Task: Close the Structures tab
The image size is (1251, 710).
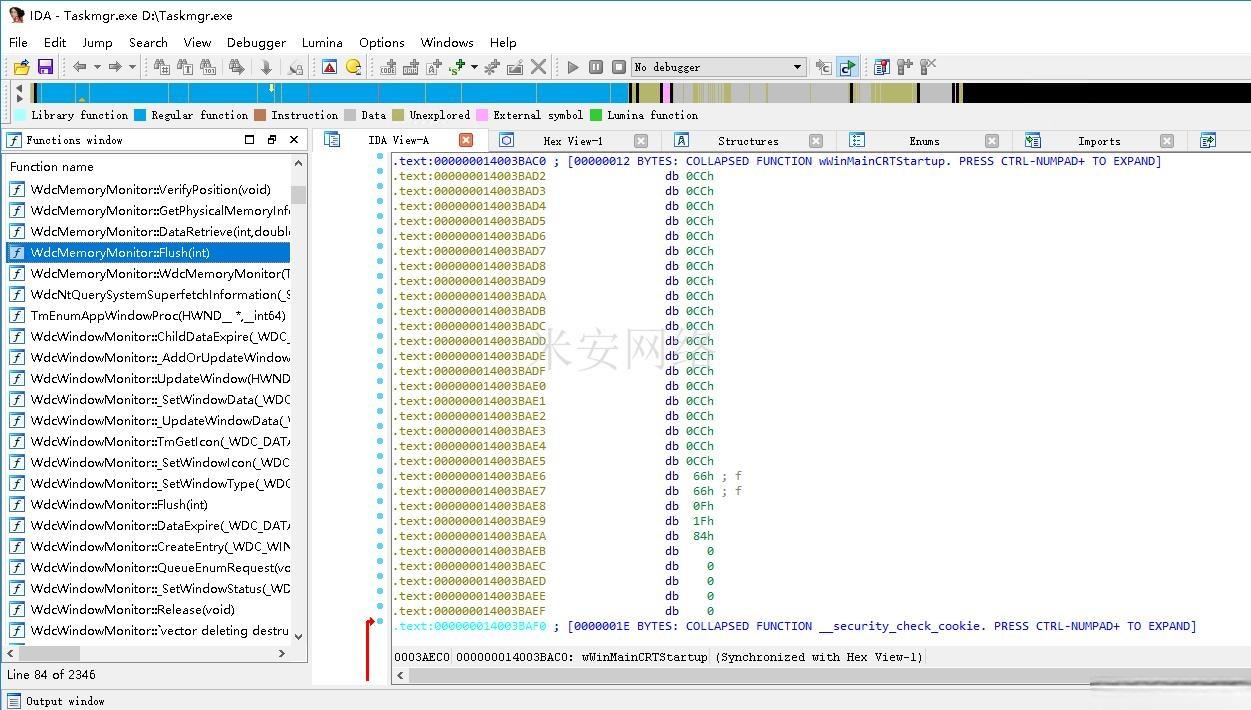Action: 816,141
